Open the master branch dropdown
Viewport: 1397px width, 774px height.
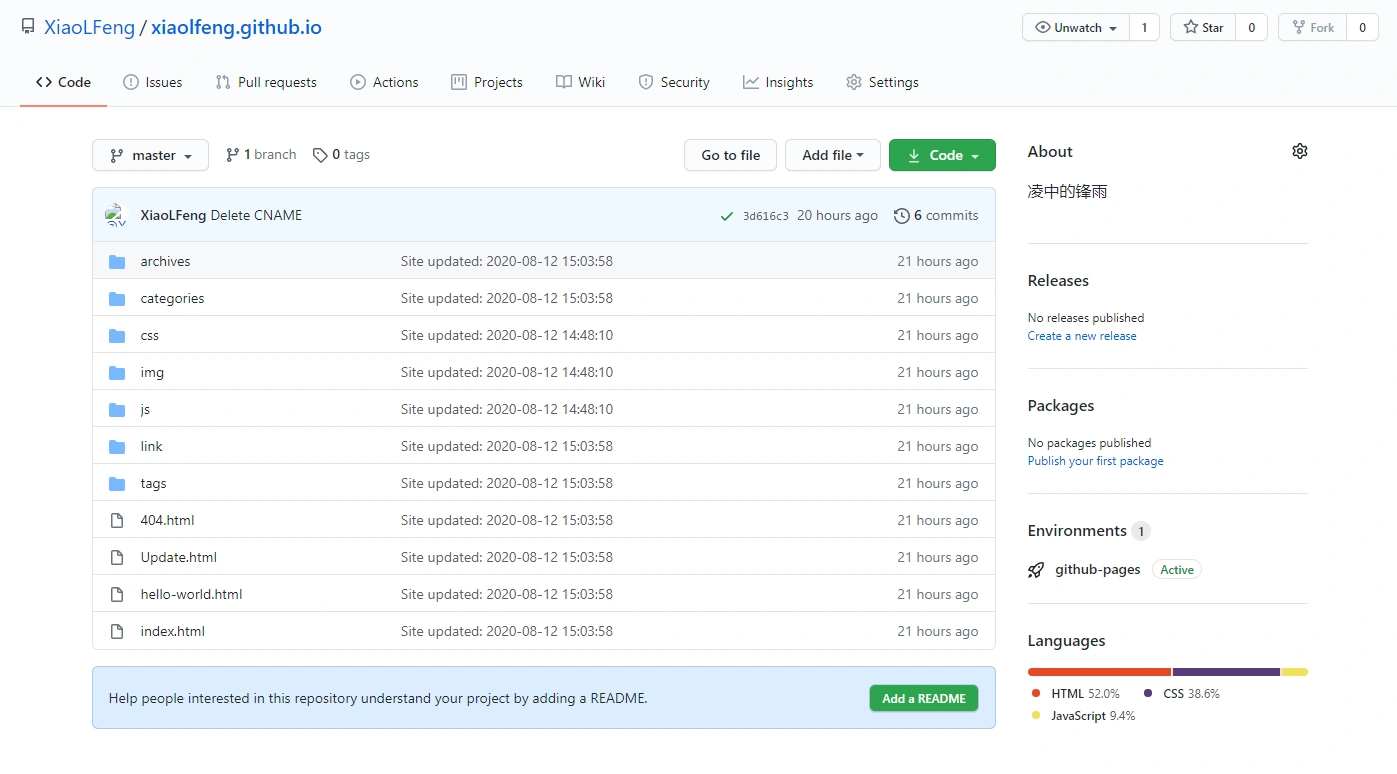[150, 155]
